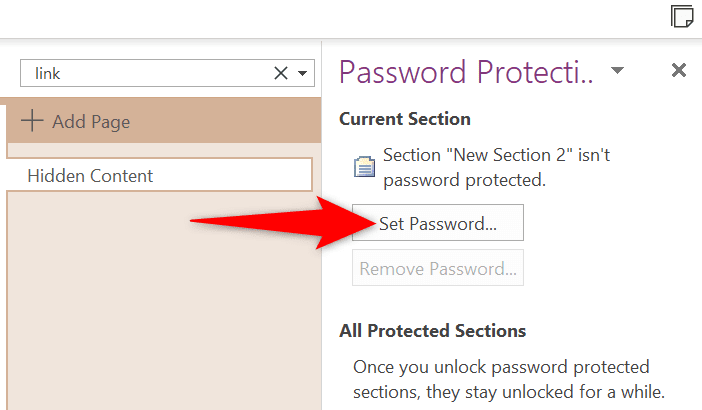Click the Remove Password button

[438, 268]
